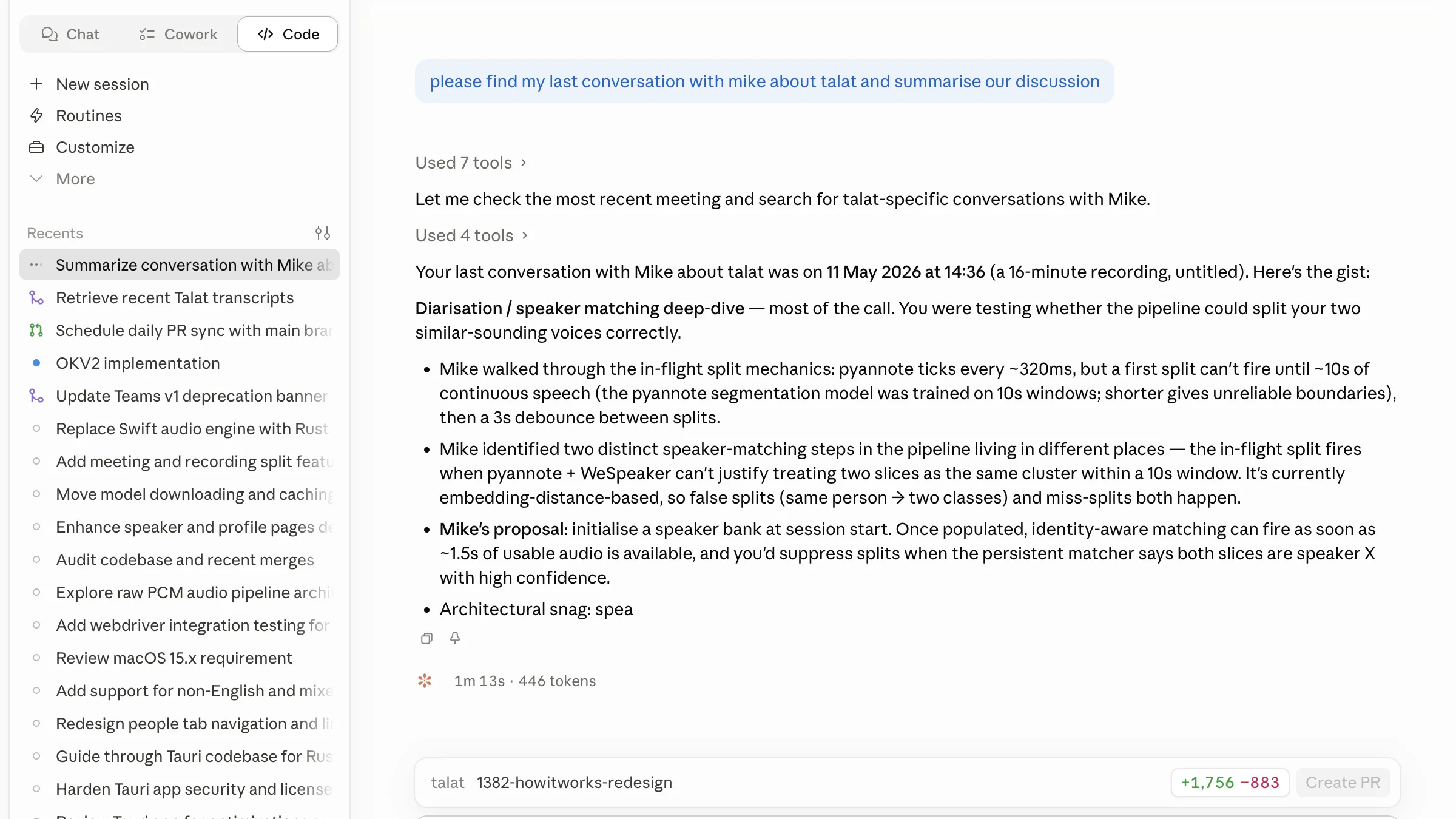Open Add support for non-English session
The height and width of the screenshot is (819, 1456).
click(x=180, y=690)
